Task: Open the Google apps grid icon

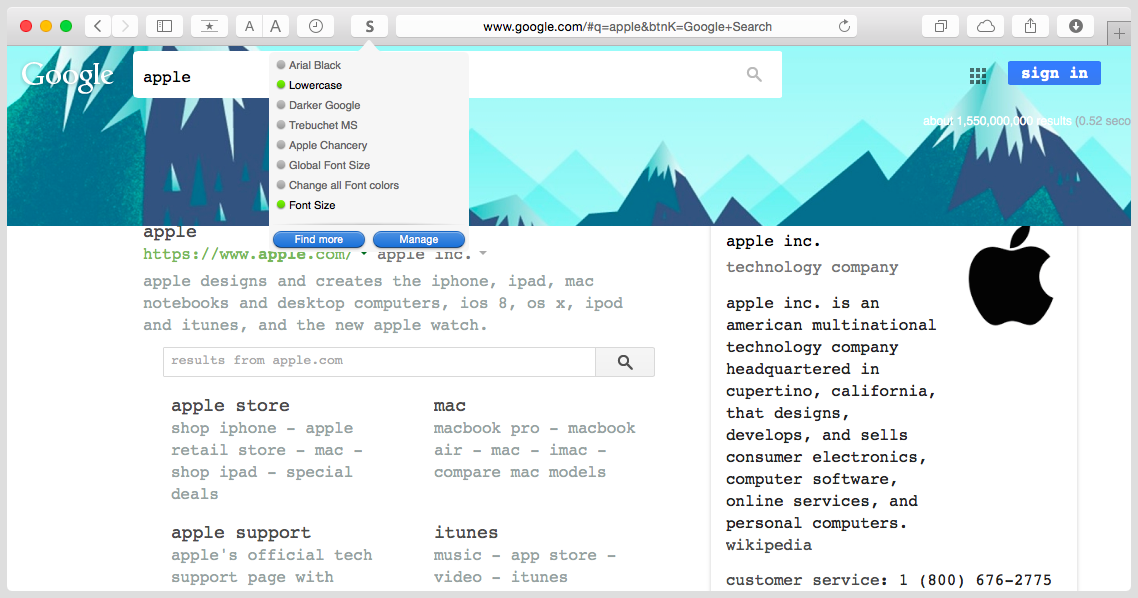Action: point(978,75)
